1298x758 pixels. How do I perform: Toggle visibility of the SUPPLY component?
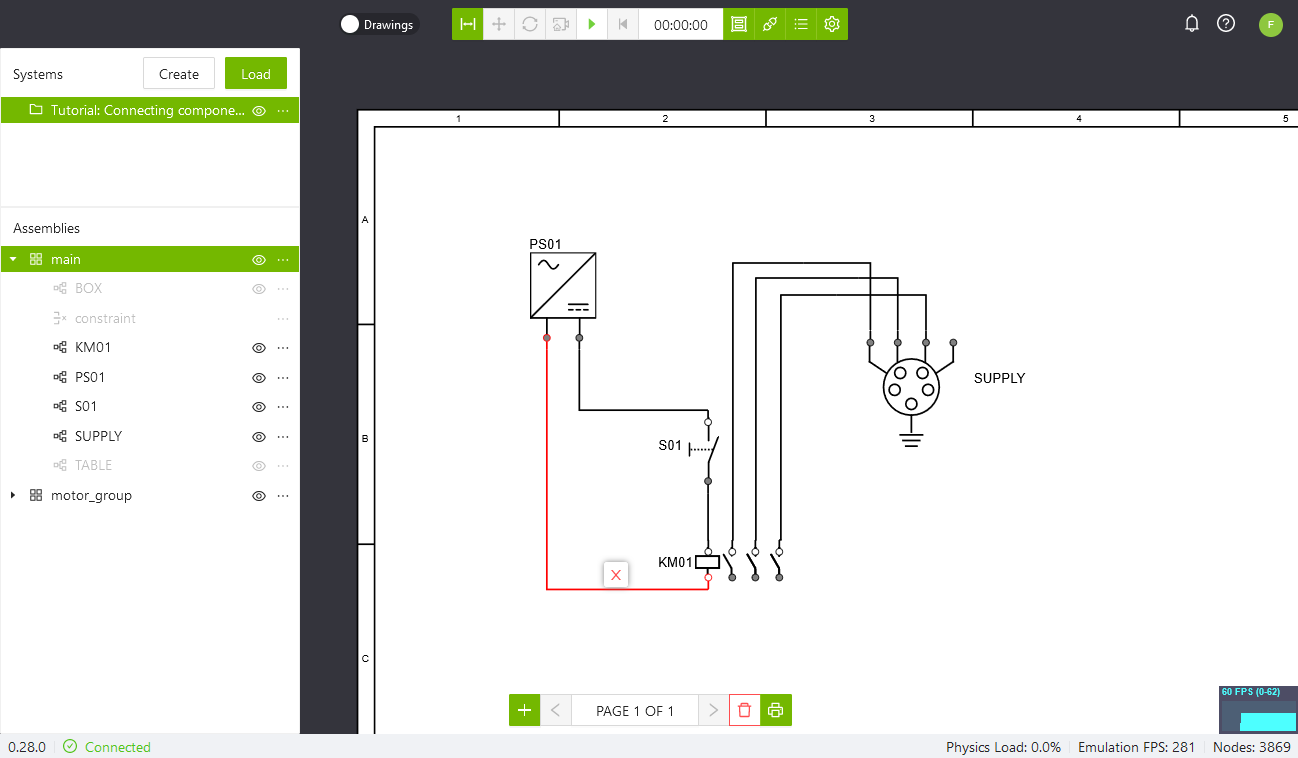click(259, 437)
